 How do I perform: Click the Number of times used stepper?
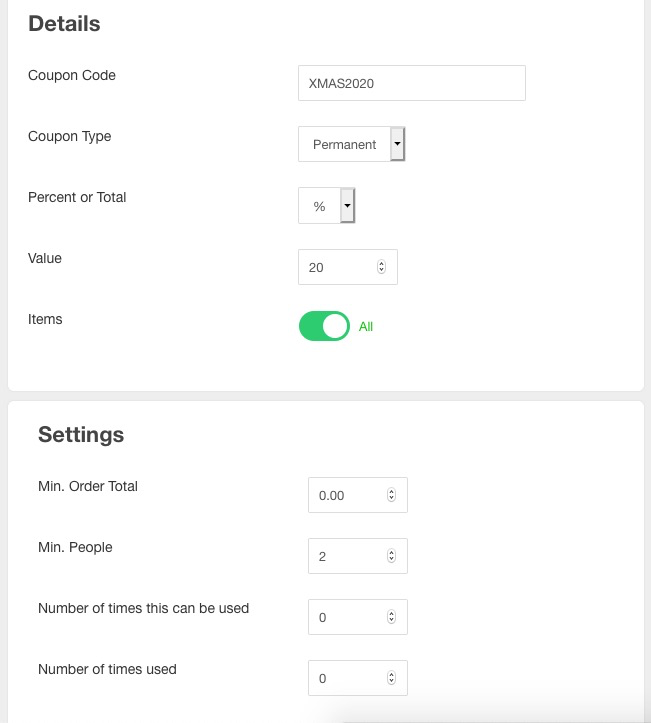tap(391, 678)
